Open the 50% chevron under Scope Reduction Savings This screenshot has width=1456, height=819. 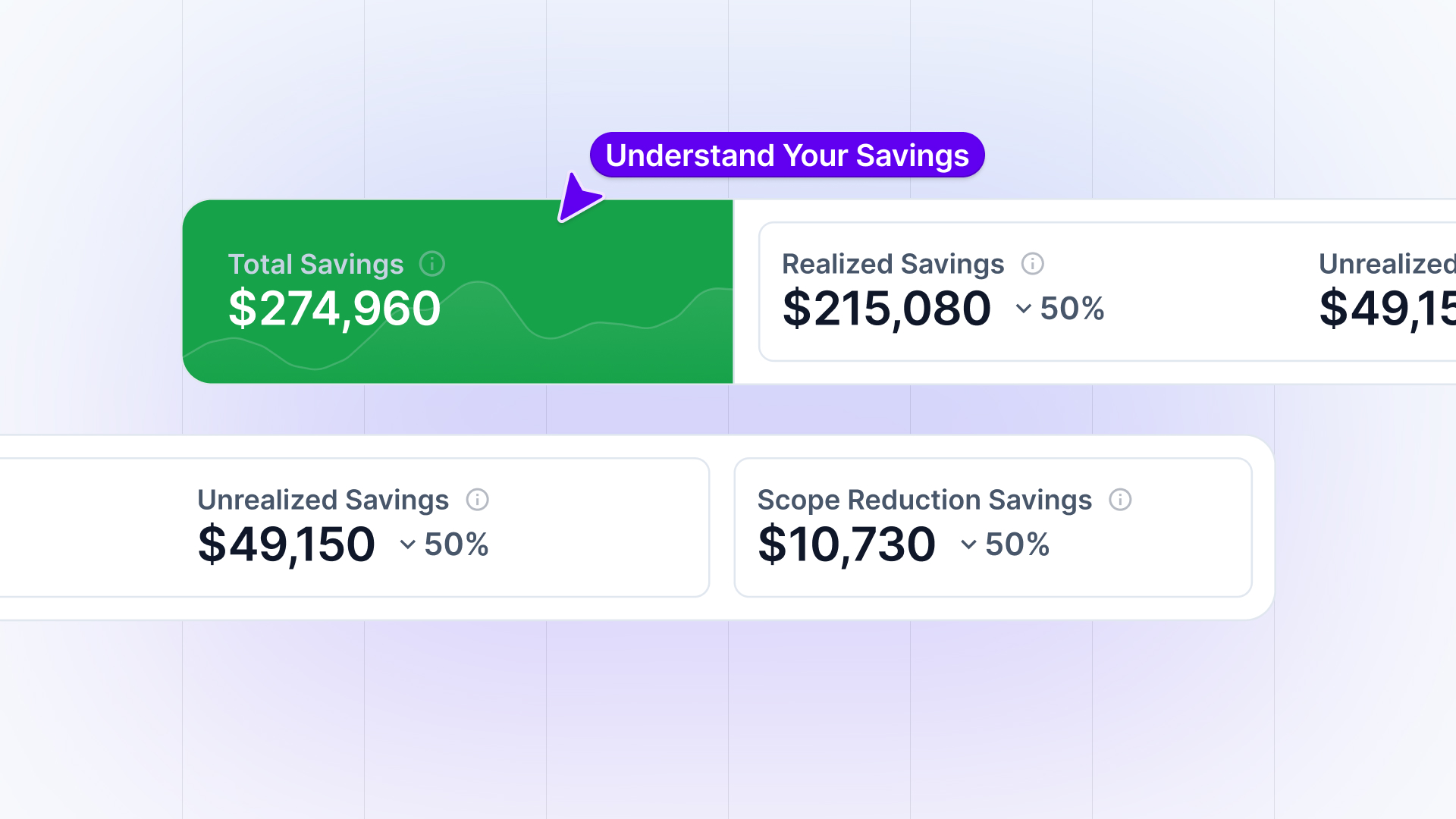click(x=968, y=544)
